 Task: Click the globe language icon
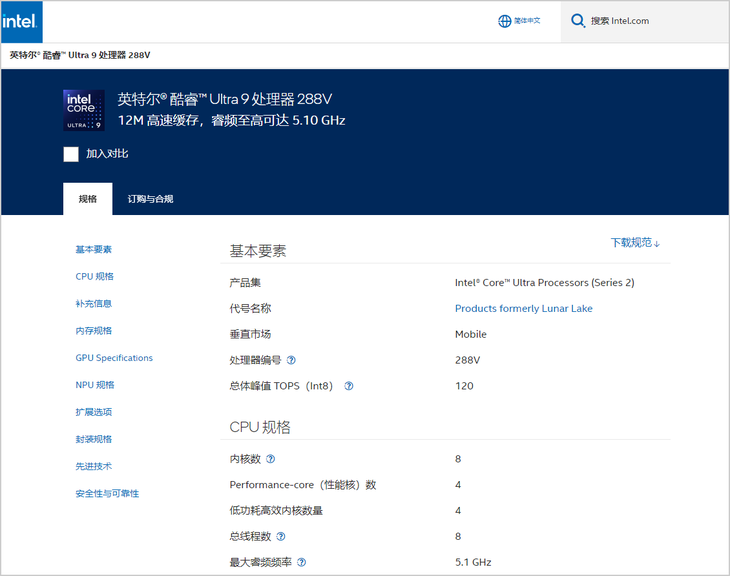(504, 21)
